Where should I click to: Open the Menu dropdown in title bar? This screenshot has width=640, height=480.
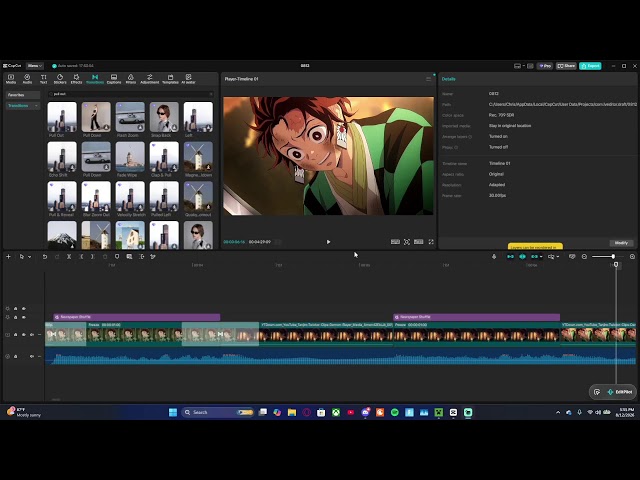pyautogui.click(x=35, y=66)
